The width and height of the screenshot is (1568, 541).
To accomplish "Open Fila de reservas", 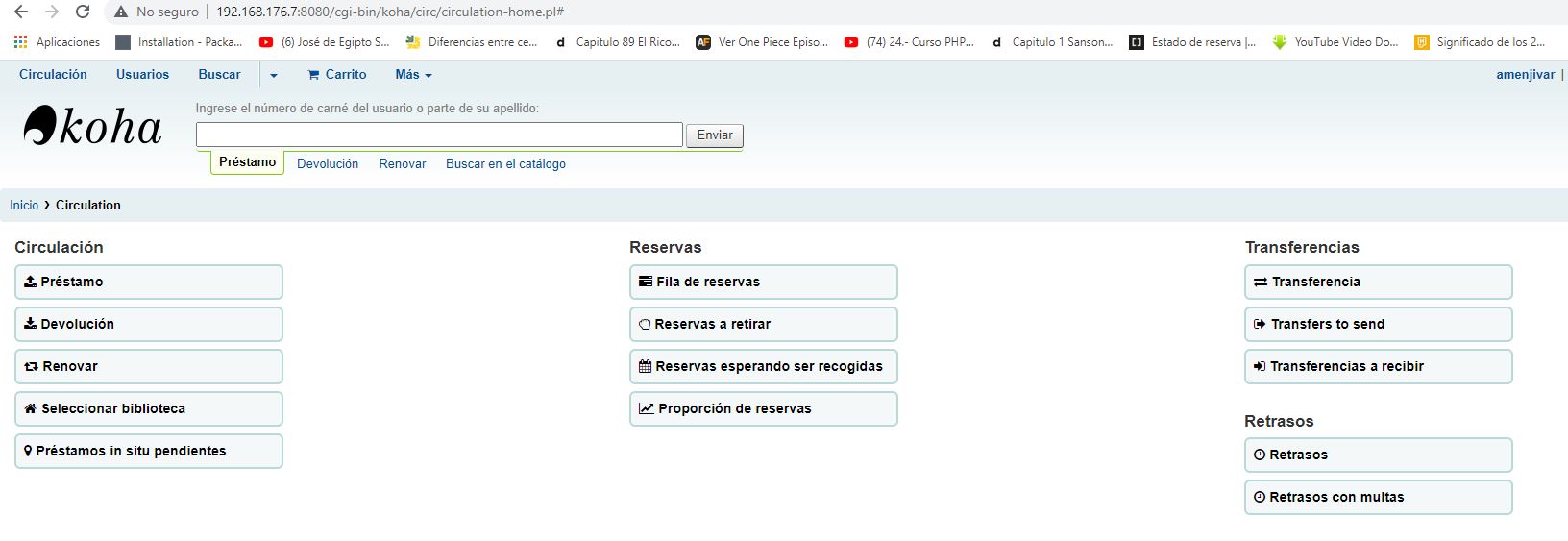I will click(763, 282).
